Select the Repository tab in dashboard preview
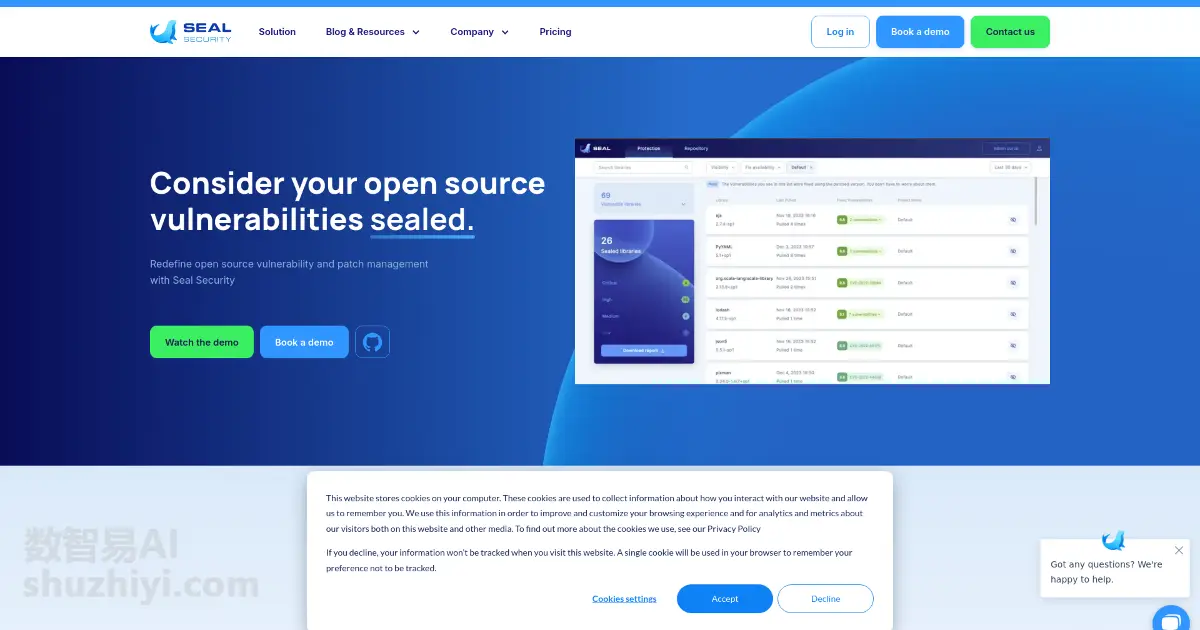Screen dimensions: 1200x630 (x=696, y=148)
